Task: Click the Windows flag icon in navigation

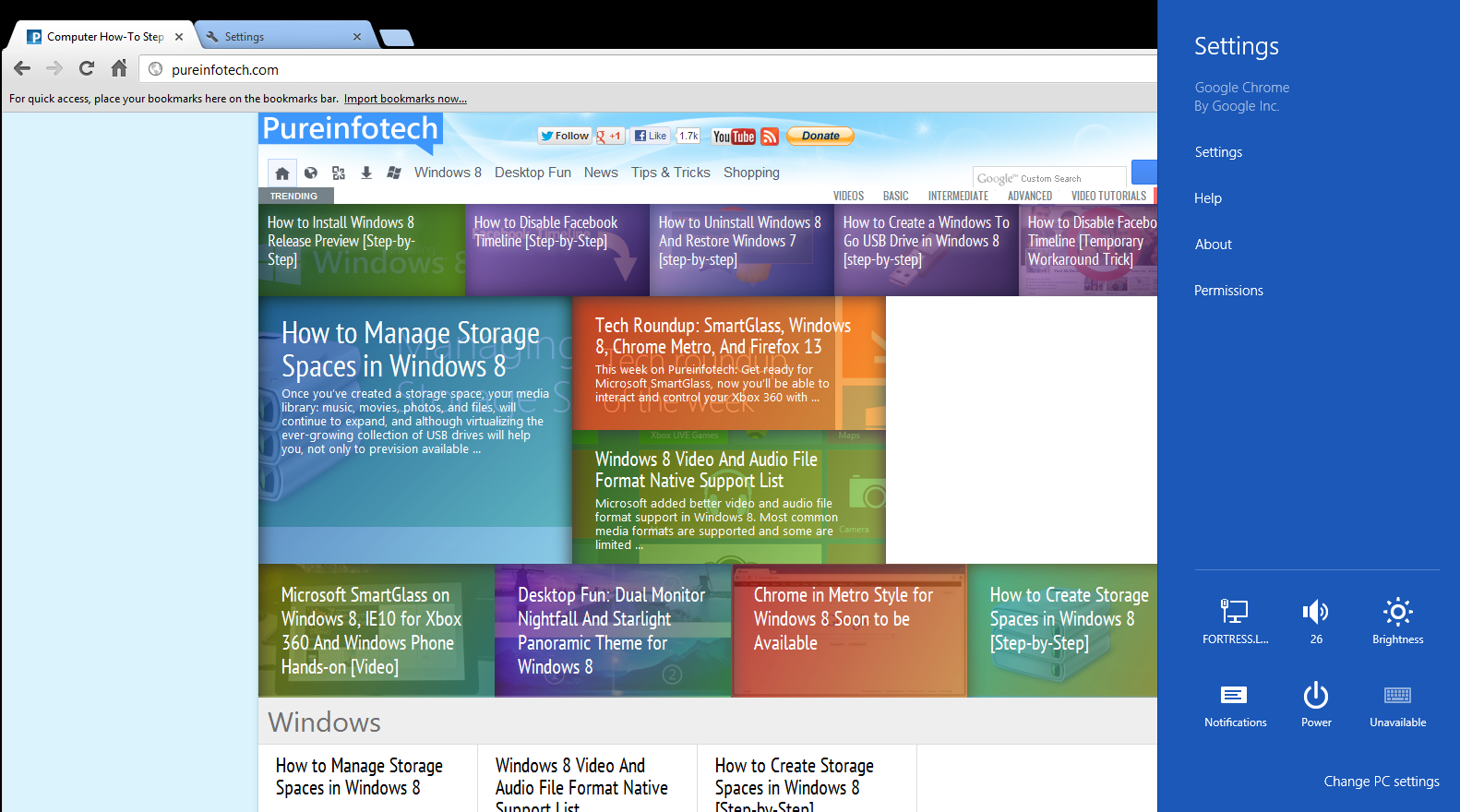Action: coord(394,173)
